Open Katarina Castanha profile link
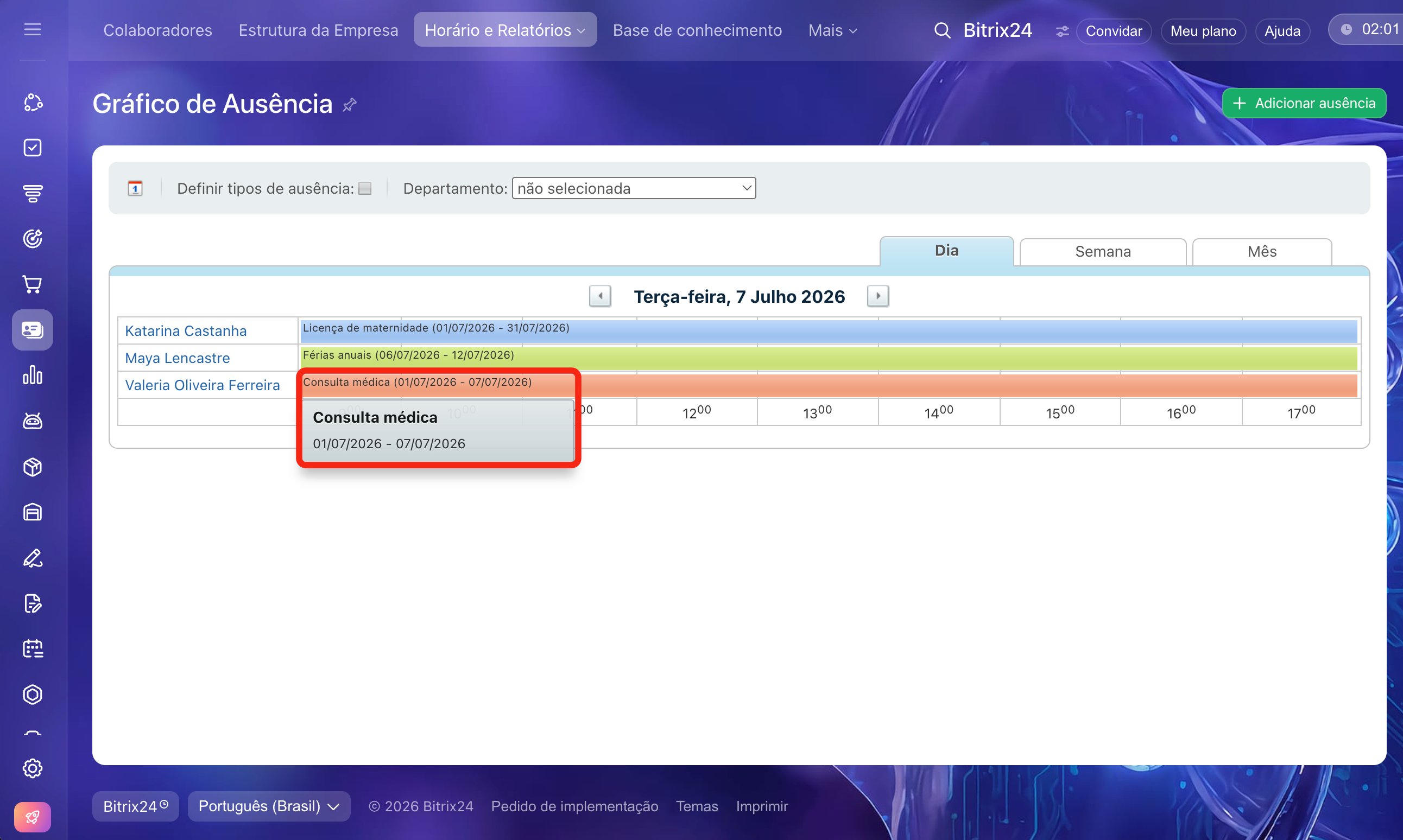This screenshot has height=840, width=1403. coord(186,330)
